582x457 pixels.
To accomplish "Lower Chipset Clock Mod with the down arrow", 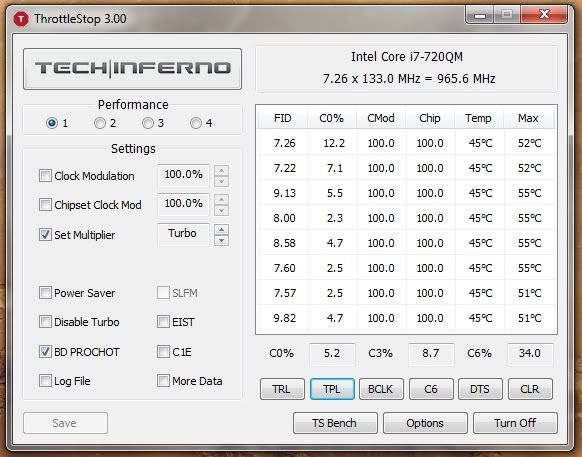I will click(222, 210).
